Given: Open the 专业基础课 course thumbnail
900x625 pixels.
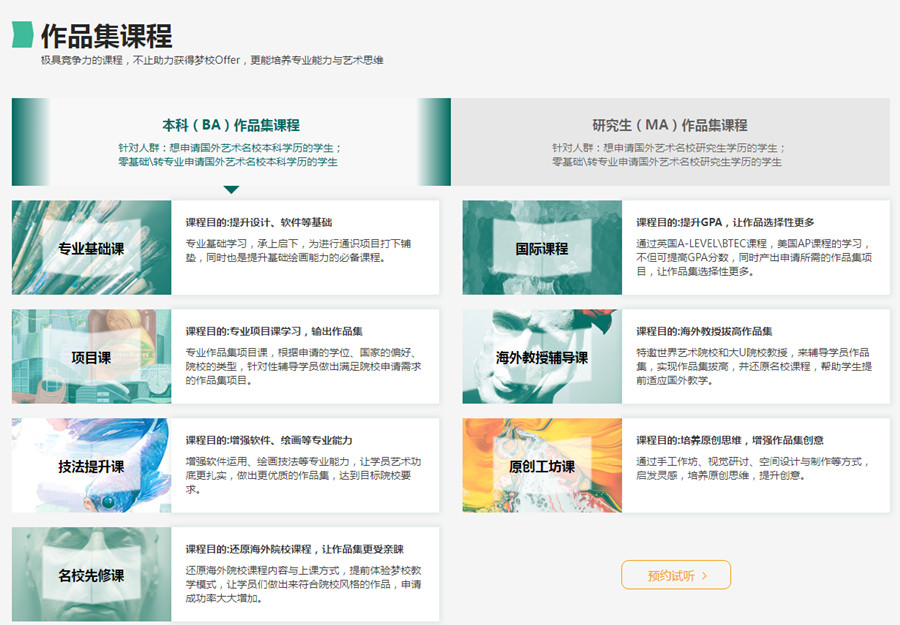Looking at the screenshot, I should coord(92,248).
